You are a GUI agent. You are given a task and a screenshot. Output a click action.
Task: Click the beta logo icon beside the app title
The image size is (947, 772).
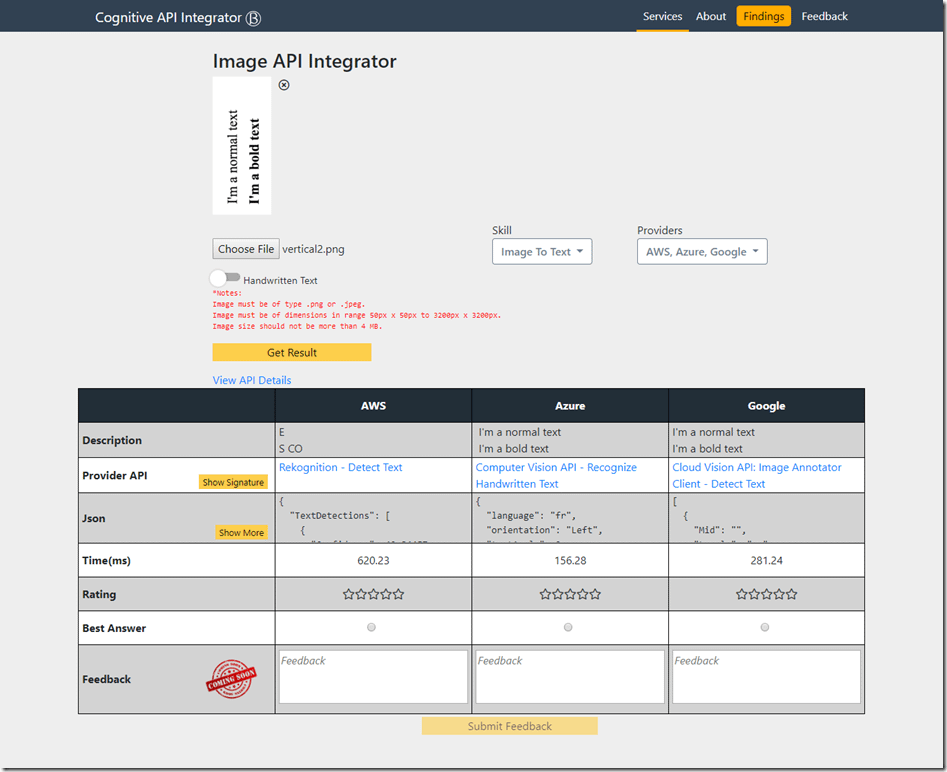(x=254, y=18)
